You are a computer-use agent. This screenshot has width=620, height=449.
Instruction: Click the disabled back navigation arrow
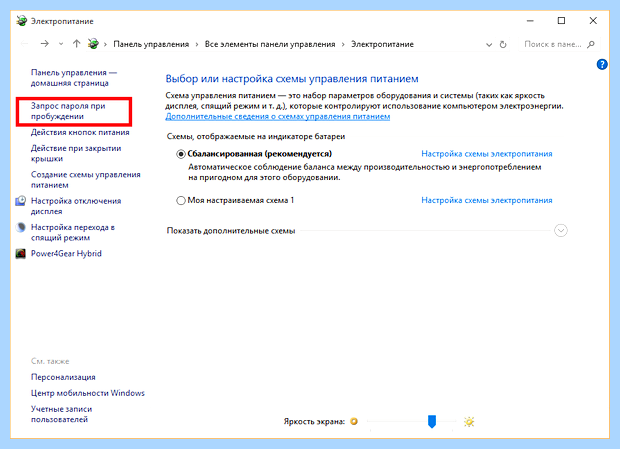pyautogui.click(x=24, y=44)
